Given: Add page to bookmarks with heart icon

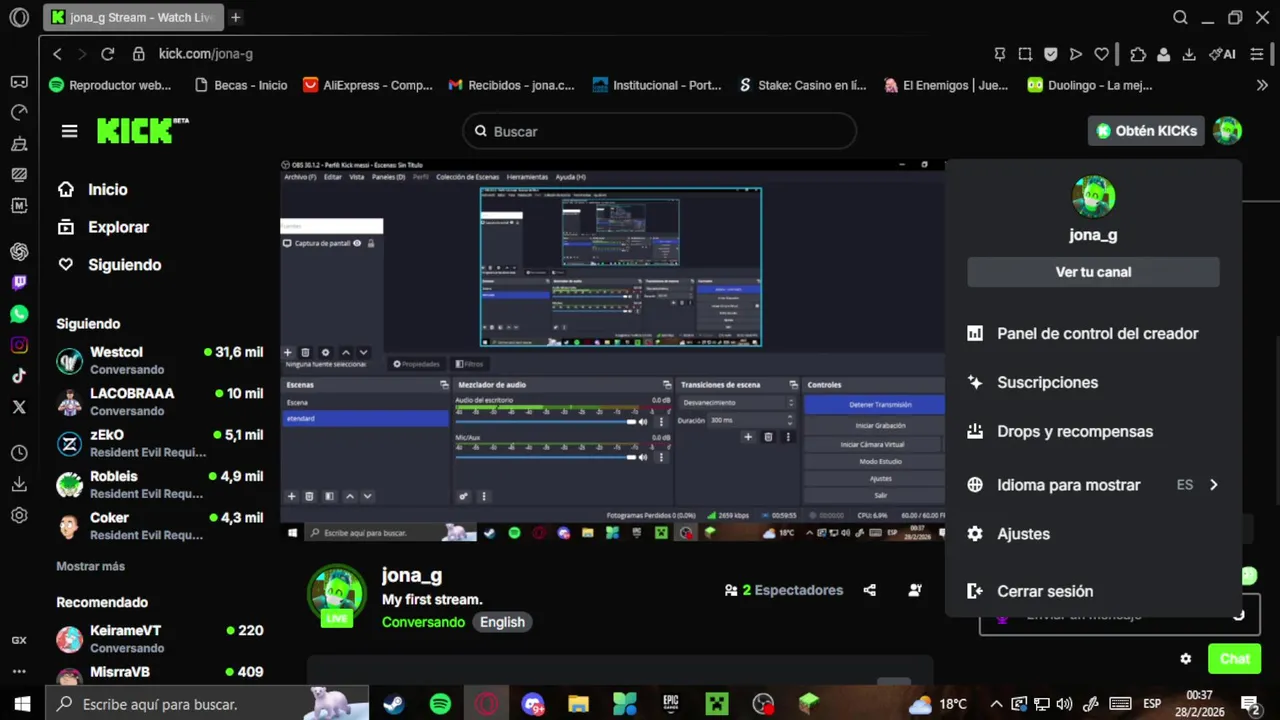Looking at the screenshot, I should click(x=1101, y=54).
